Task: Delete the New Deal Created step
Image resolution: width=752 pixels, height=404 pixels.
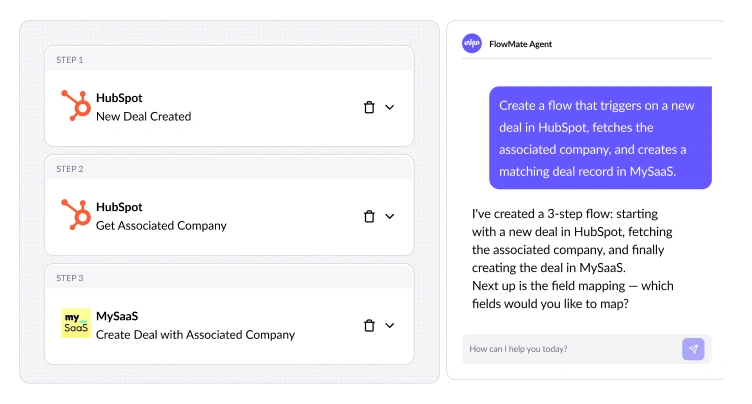Action: 369,107
